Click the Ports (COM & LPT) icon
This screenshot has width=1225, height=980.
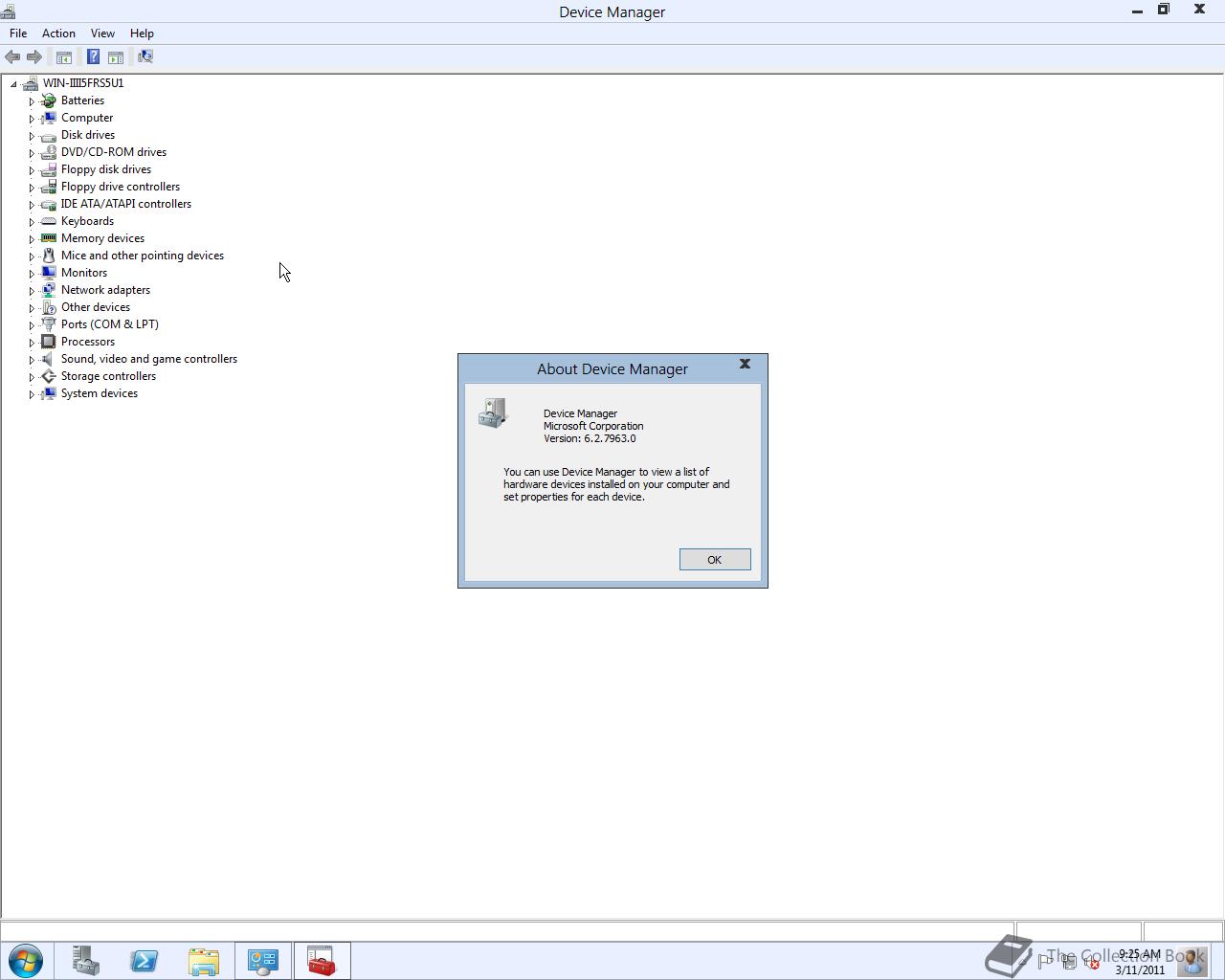(x=49, y=324)
